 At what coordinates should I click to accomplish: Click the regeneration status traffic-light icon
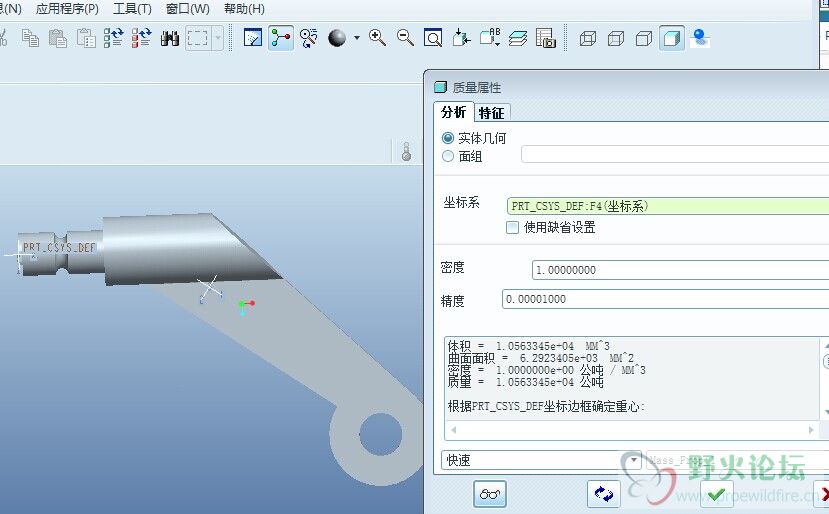406,152
